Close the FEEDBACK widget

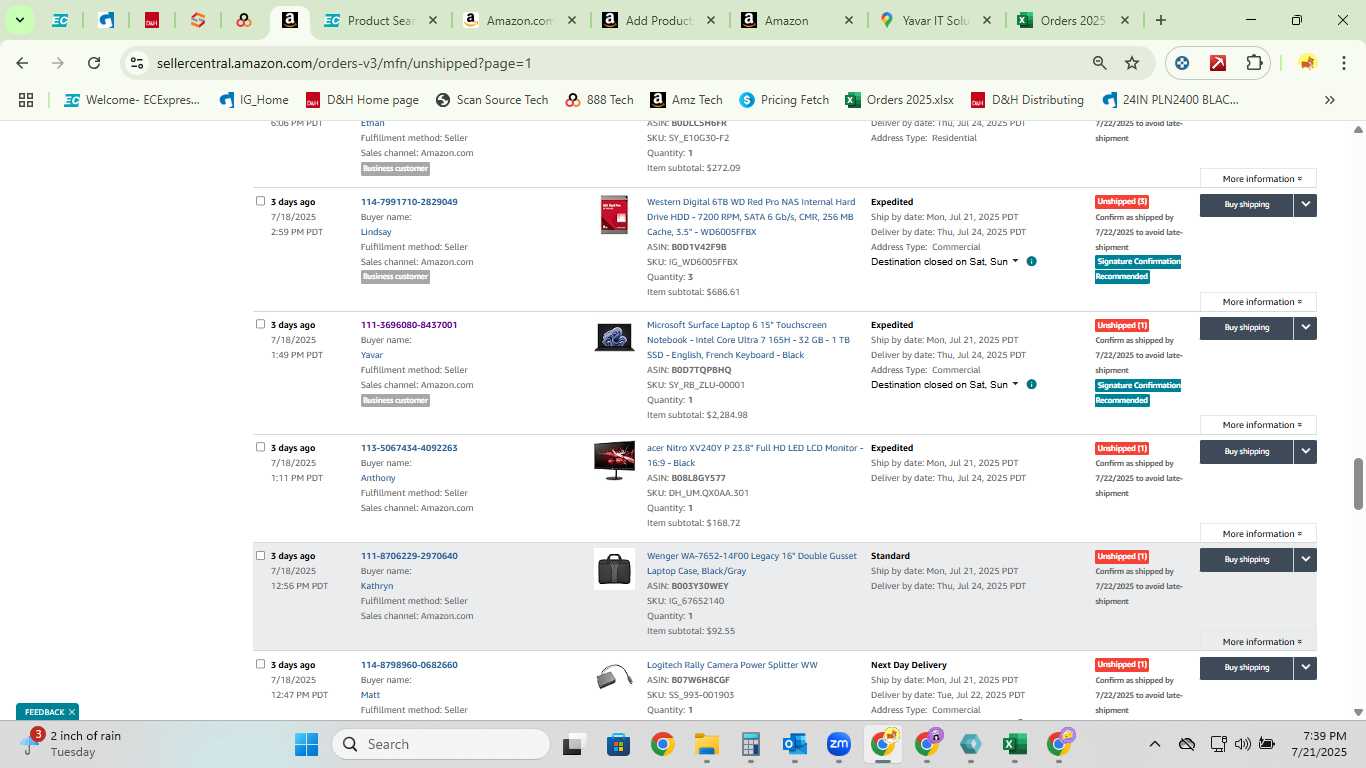[72, 712]
